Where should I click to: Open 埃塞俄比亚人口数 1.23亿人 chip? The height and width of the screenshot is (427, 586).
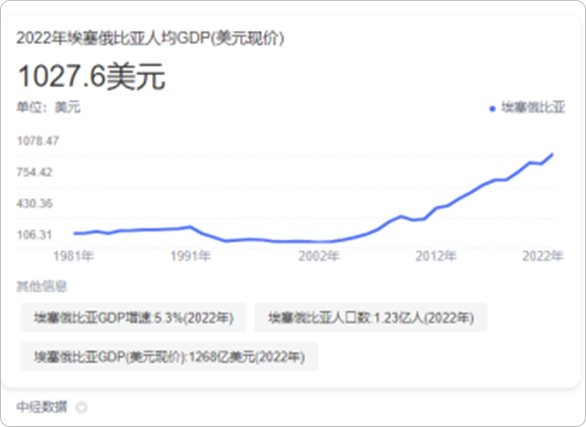[x=371, y=318]
